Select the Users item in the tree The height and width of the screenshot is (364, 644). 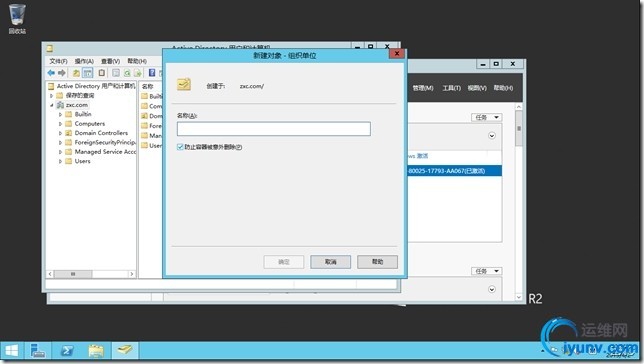click(x=83, y=161)
